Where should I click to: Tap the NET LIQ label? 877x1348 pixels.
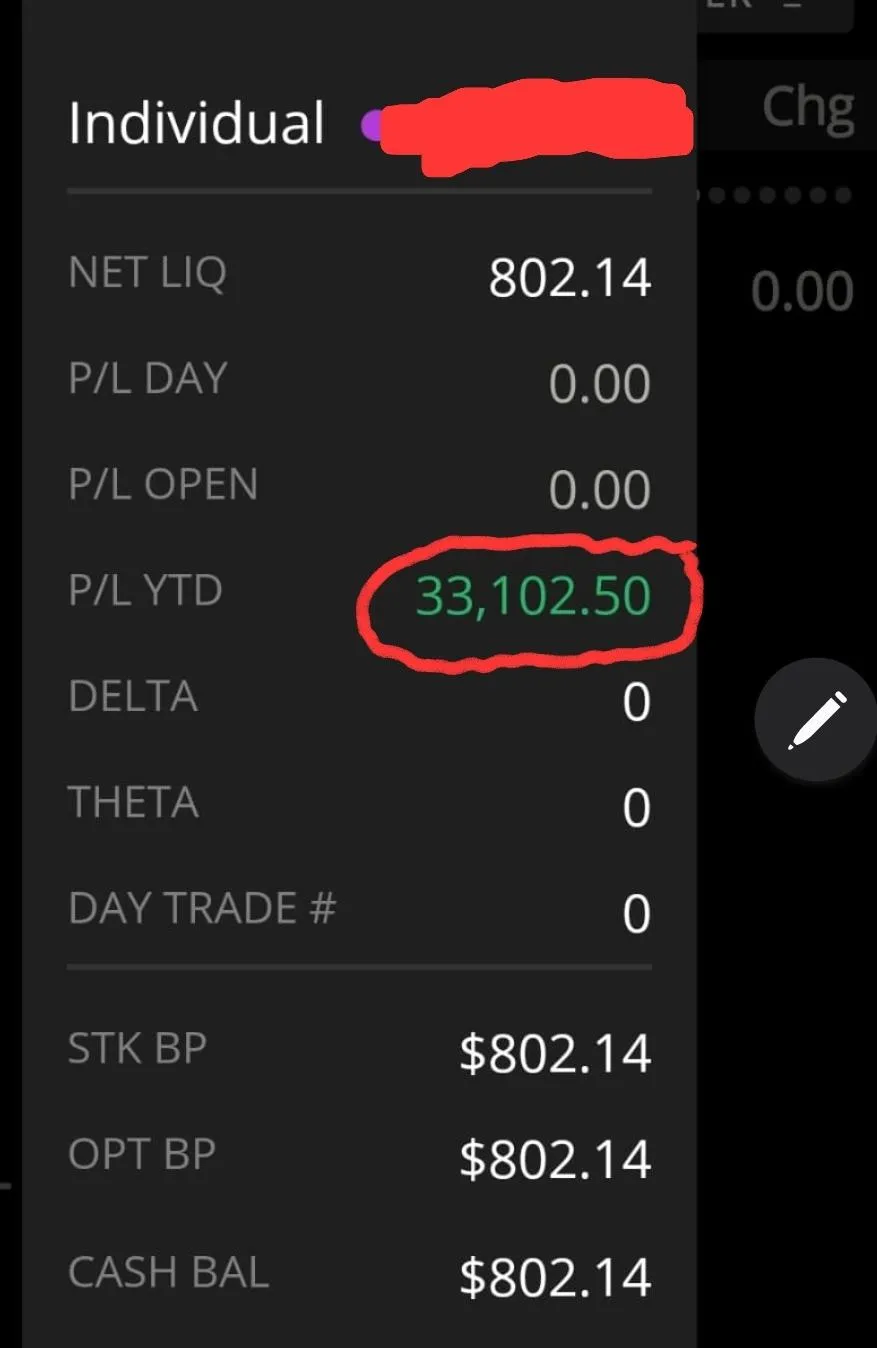pos(147,273)
